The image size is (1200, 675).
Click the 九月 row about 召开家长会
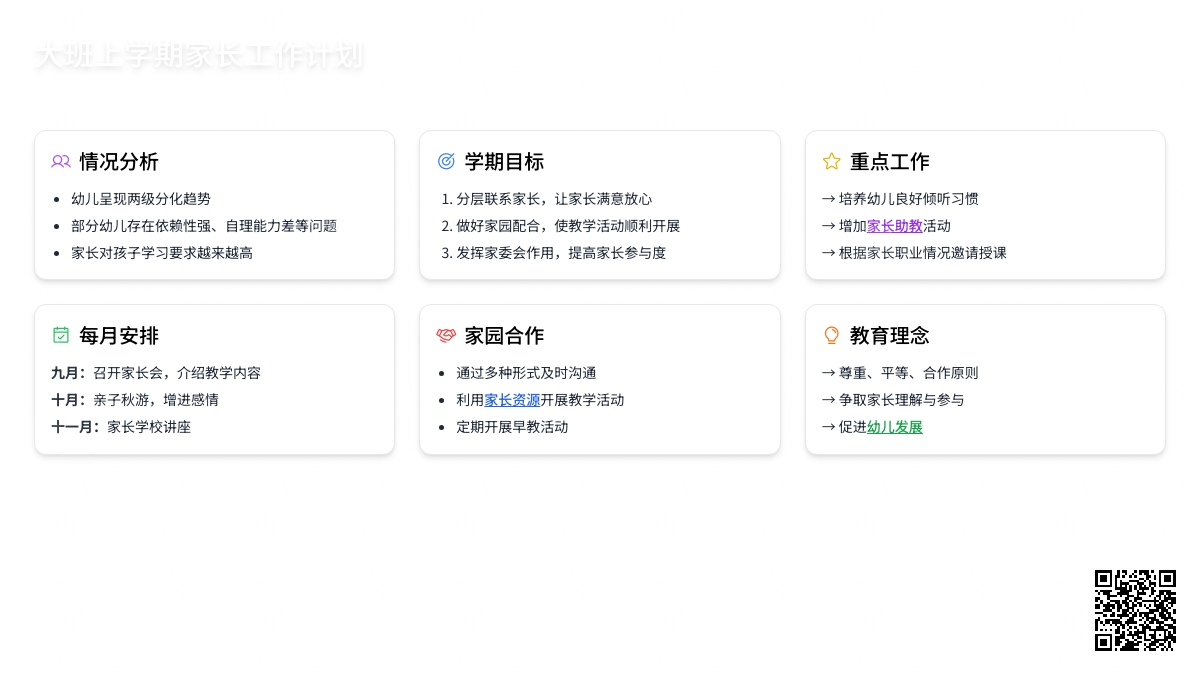(156, 373)
